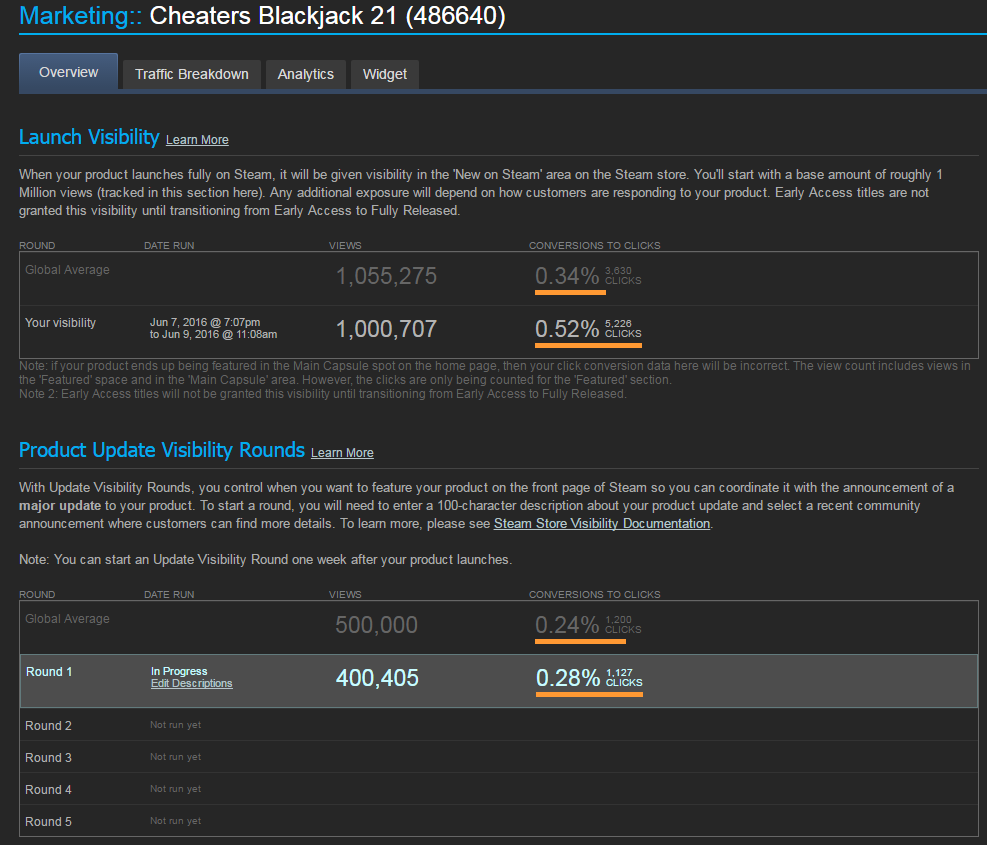Image resolution: width=987 pixels, height=845 pixels.
Task: Click the Cheaters Blackjack 21 (486640) title
Action: point(327,15)
